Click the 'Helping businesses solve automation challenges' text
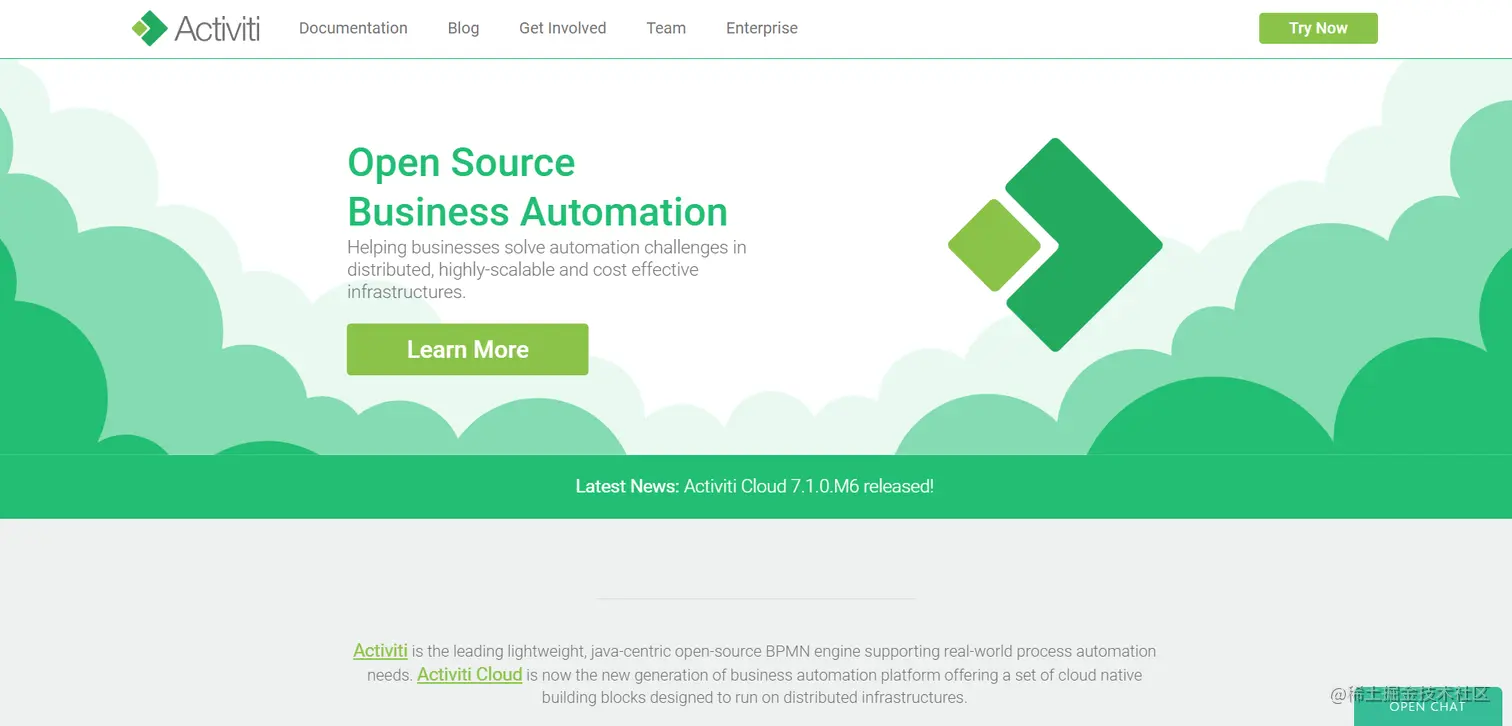Image resolution: width=1512 pixels, height=726 pixels. point(547,269)
